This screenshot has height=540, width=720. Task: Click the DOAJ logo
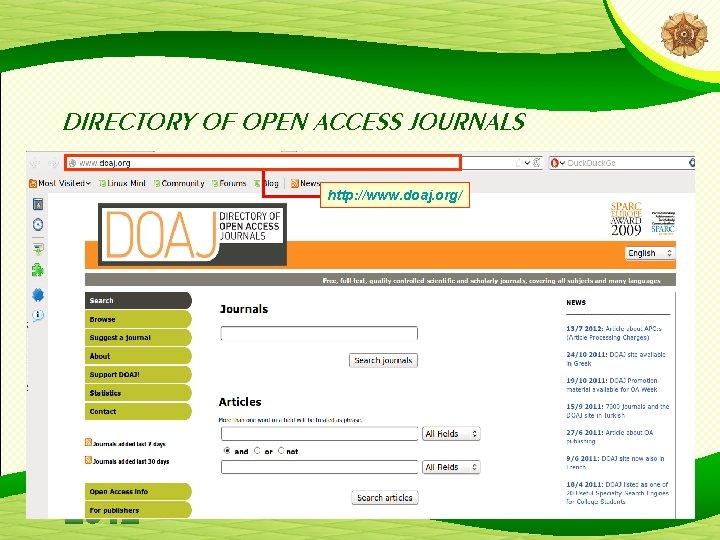pos(192,235)
